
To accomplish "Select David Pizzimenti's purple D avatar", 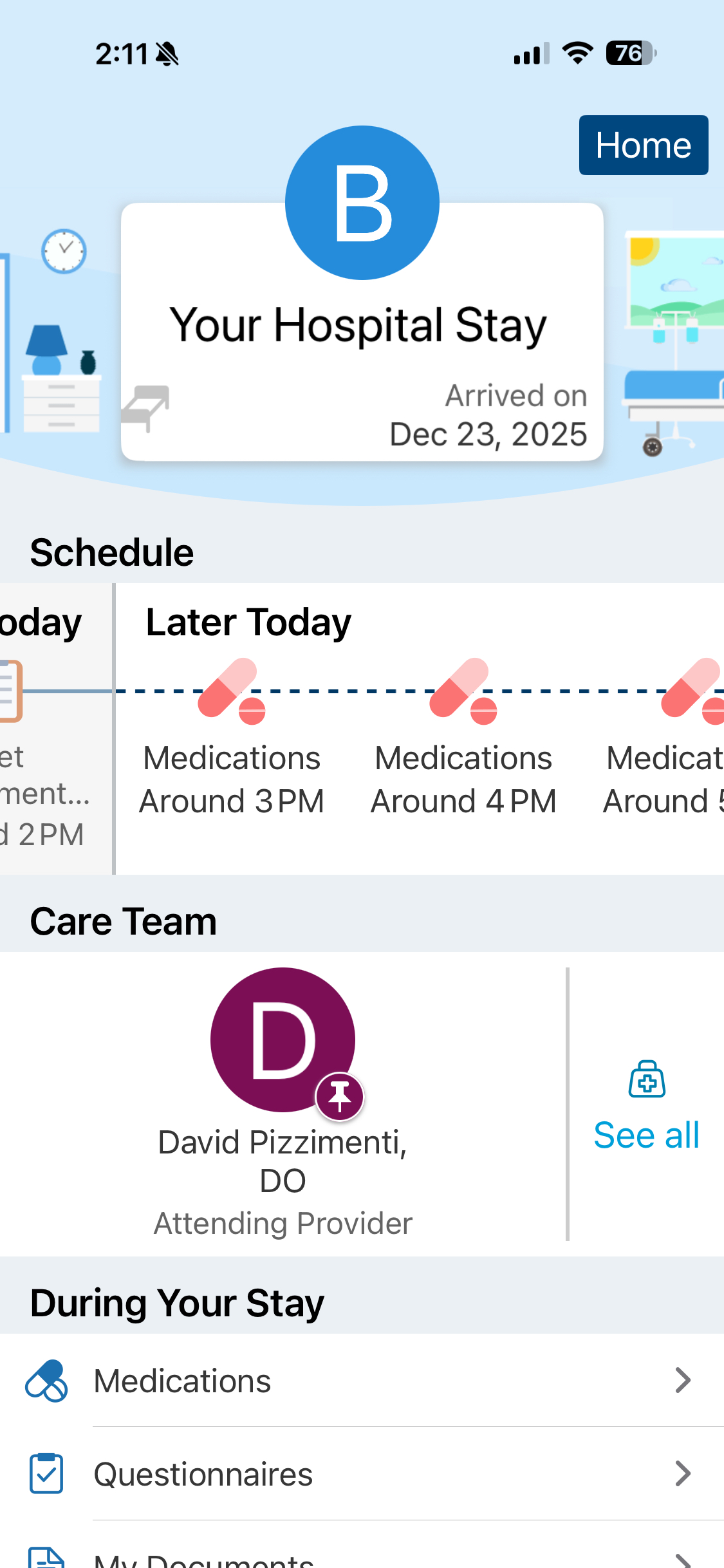I will (283, 1039).
